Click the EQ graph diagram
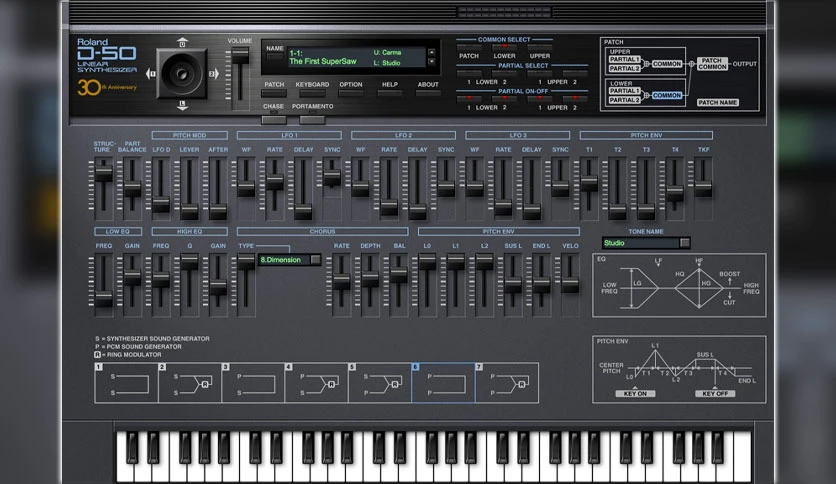This screenshot has height=484, width=836. click(679, 286)
